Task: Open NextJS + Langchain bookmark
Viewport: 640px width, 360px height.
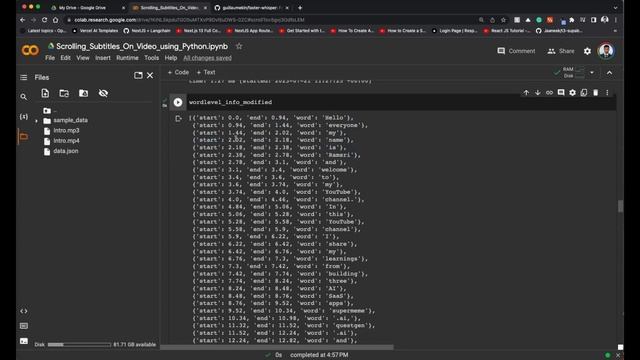Action: [147, 31]
